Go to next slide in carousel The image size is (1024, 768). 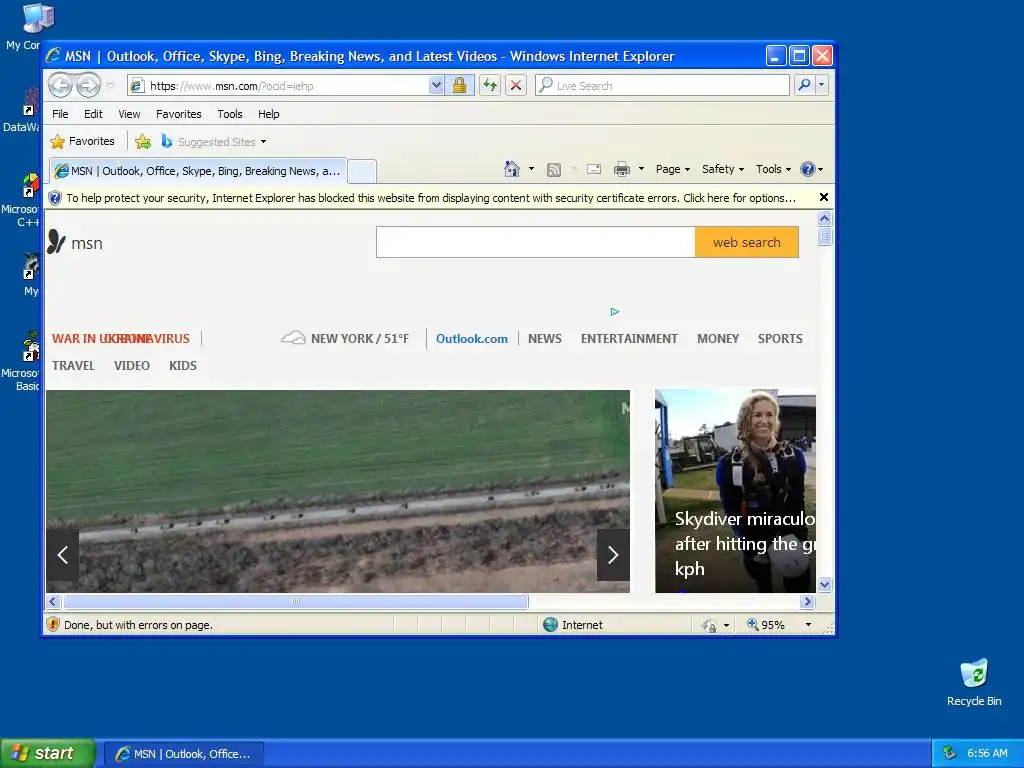click(x=613, y=555)
